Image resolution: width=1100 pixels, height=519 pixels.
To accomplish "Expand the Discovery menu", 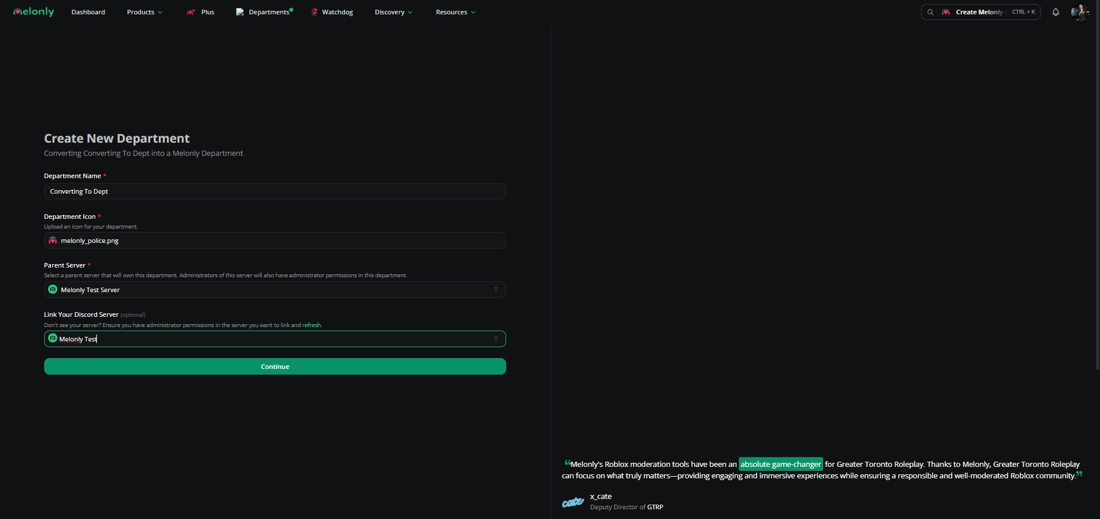I will pos(394,12).
